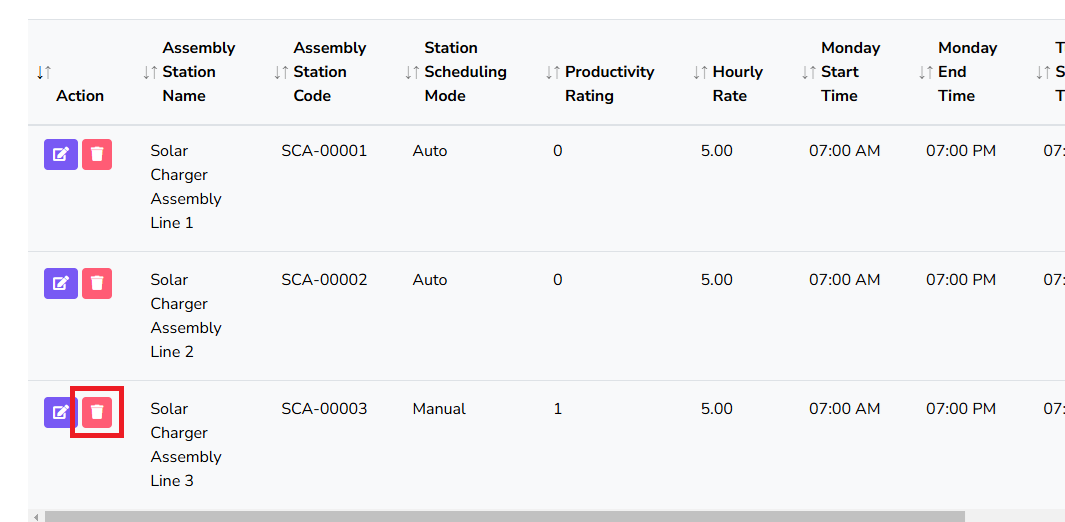Image resolution: width=1065 pixels, height=522 pixels.
Task: Sort by Assembly Station Name column
Action: 150,72
